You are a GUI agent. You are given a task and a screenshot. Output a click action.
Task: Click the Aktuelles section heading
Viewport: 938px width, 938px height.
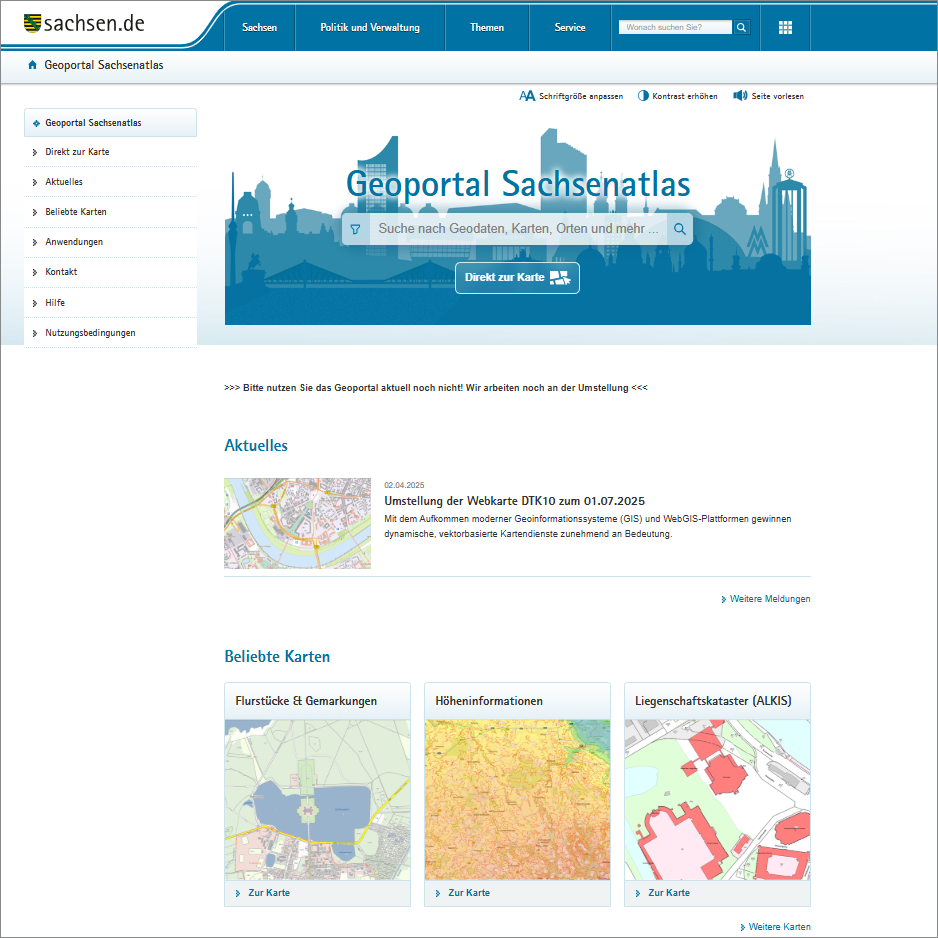point(256,446)
